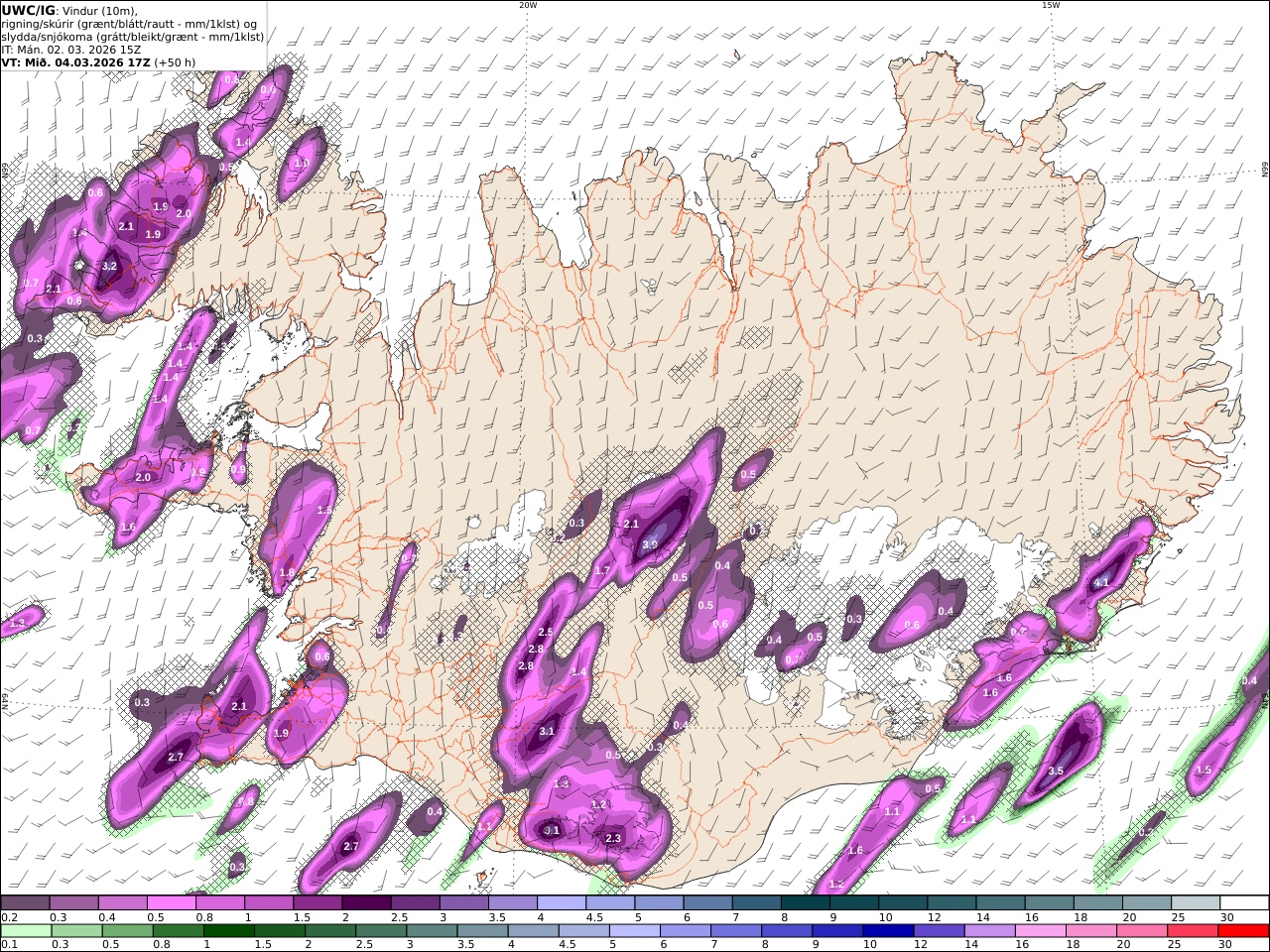Click the 0.1 label on the rain legend
This screenshot has width=1270, height=952.
8,944
